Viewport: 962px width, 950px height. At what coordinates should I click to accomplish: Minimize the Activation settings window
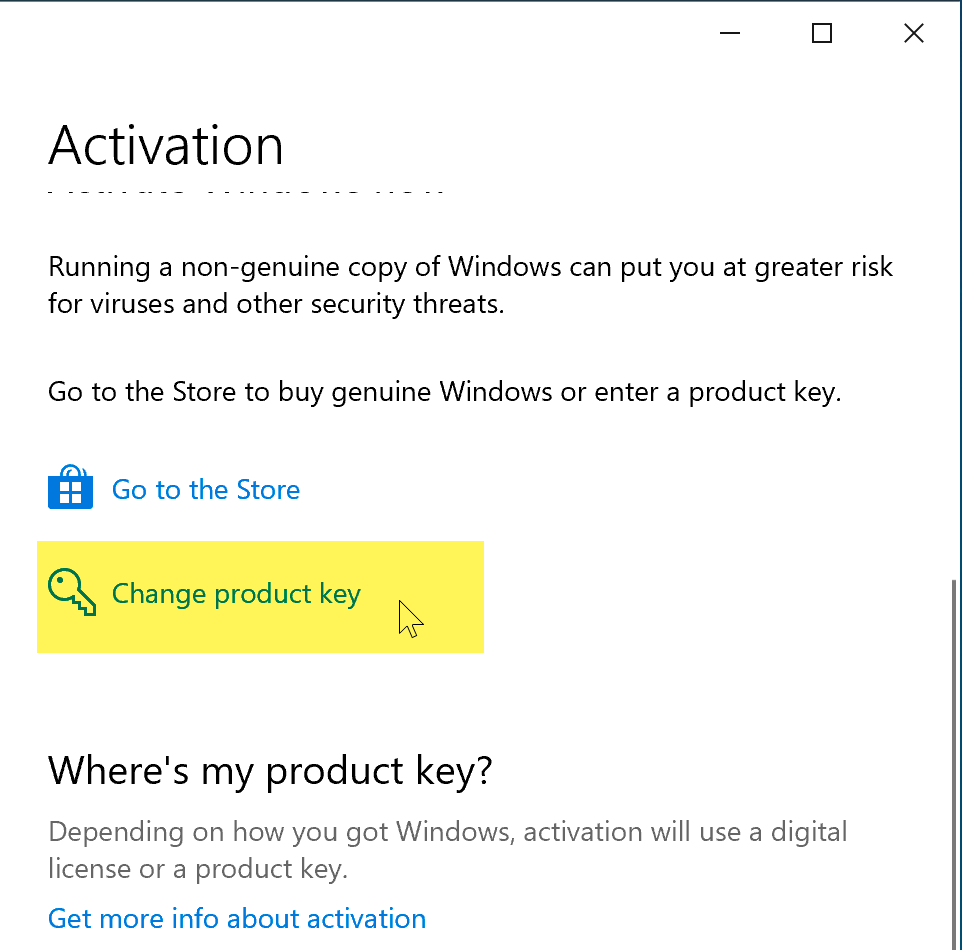coord(730,33)
